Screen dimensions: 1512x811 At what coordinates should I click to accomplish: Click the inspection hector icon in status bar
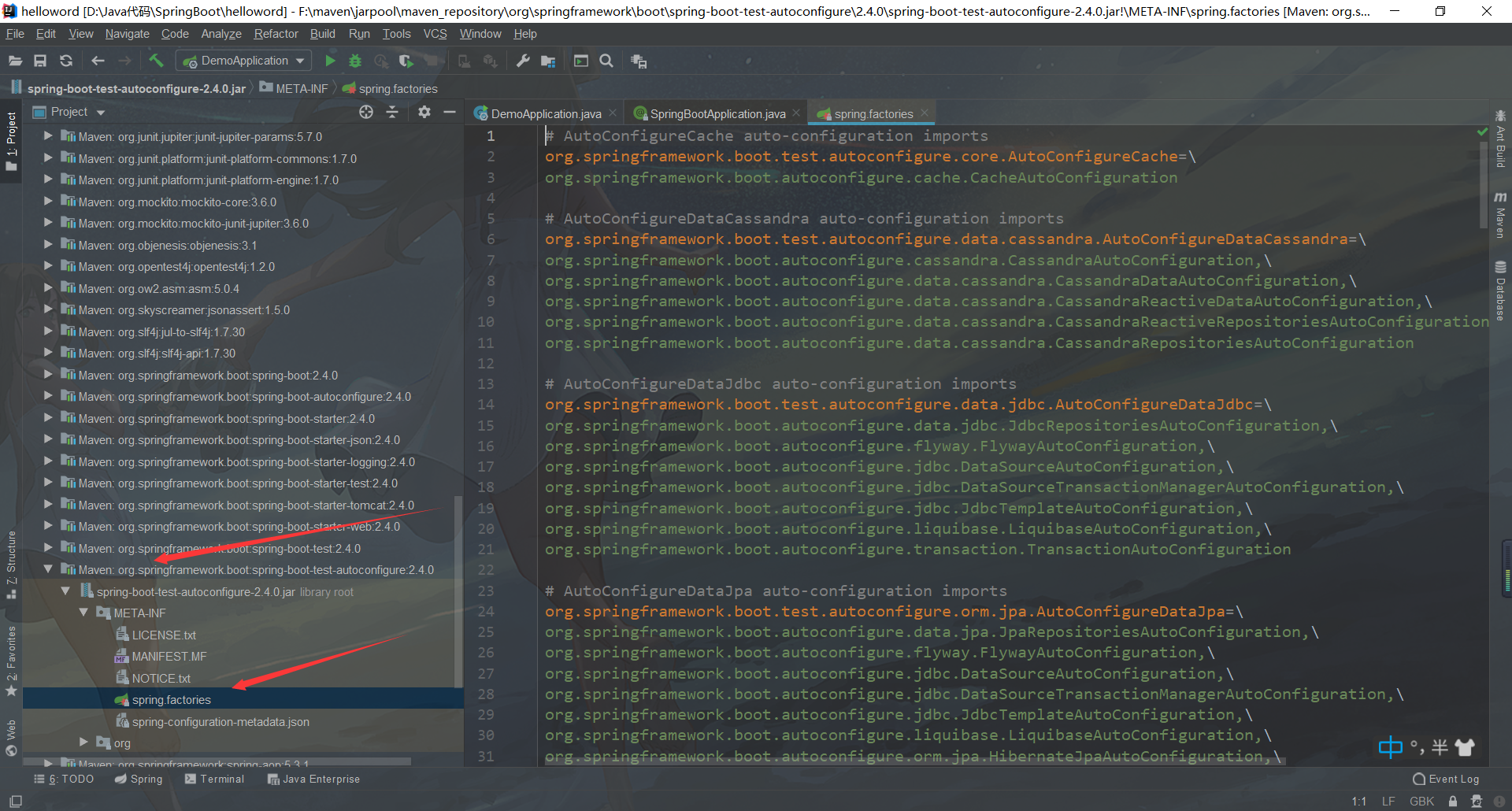pyautogui.click(x=1477, y=801)
